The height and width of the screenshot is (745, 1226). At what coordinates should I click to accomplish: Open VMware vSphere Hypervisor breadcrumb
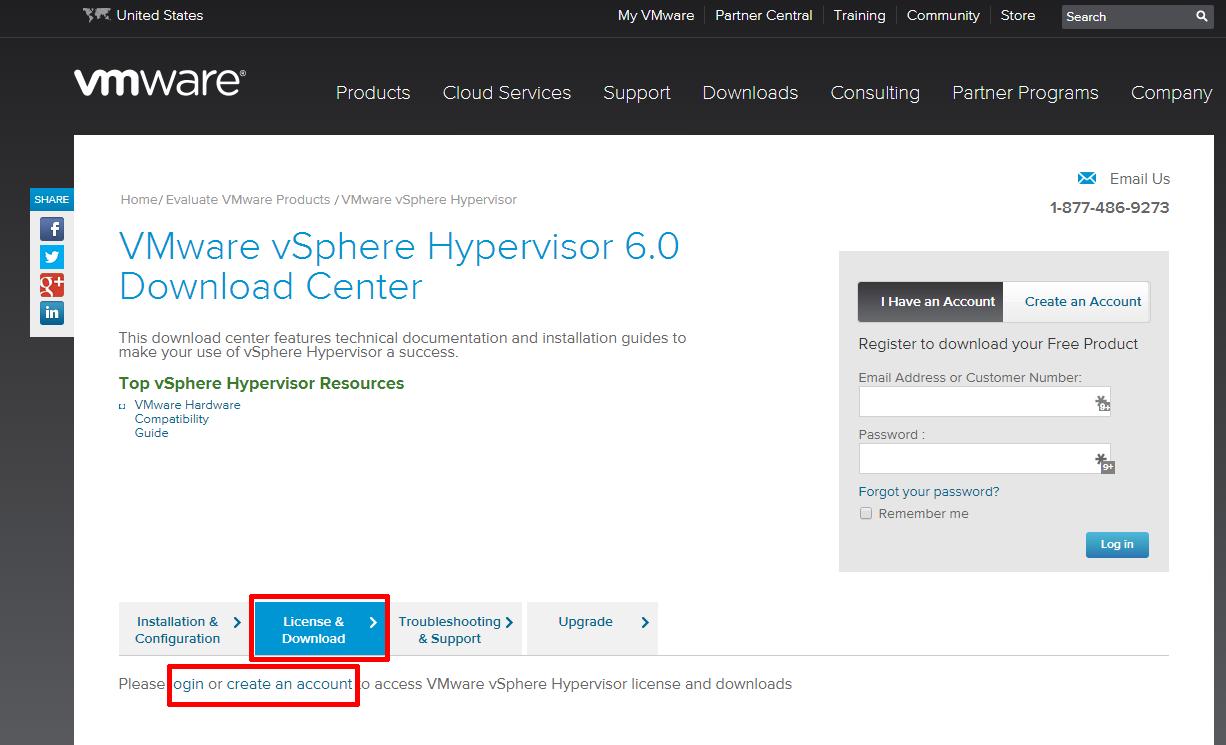pos(429,200)
